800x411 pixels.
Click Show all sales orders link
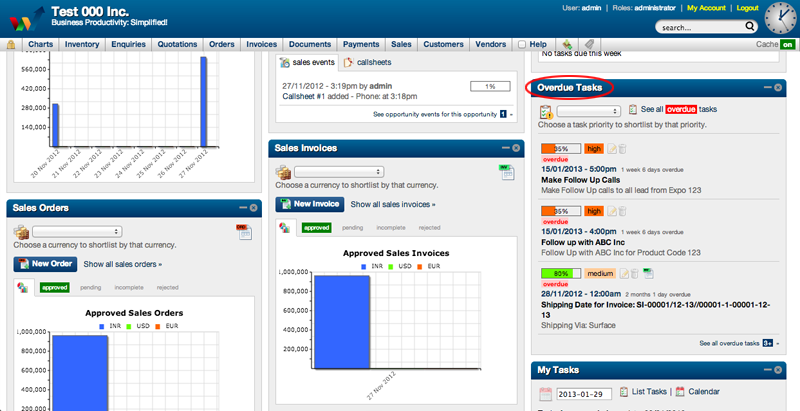click(122, 264)
